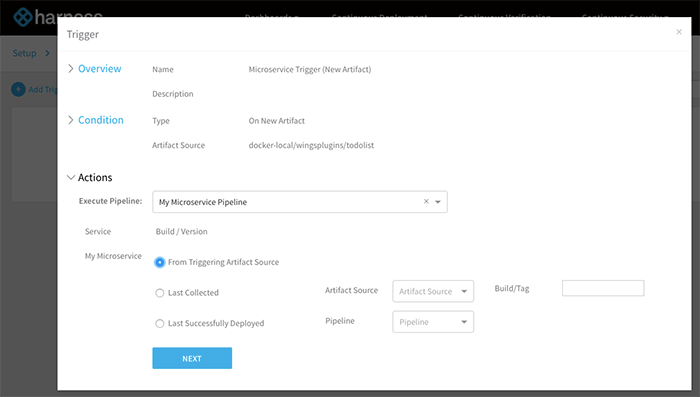The height and width of the screenshot is (397, 700).
Task: Expand the Condition section chevron
Action: 71,120
